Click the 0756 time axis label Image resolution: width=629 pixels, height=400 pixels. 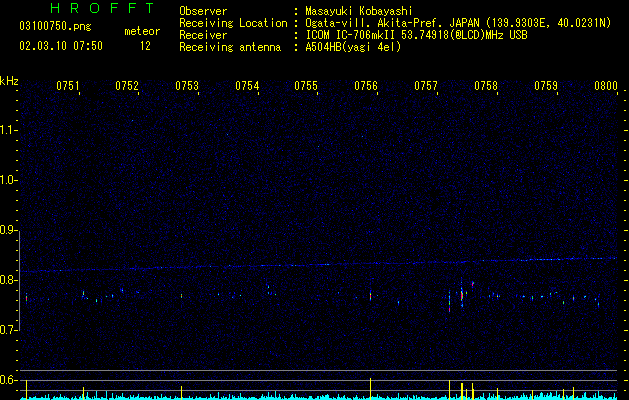tap(366, 86)
